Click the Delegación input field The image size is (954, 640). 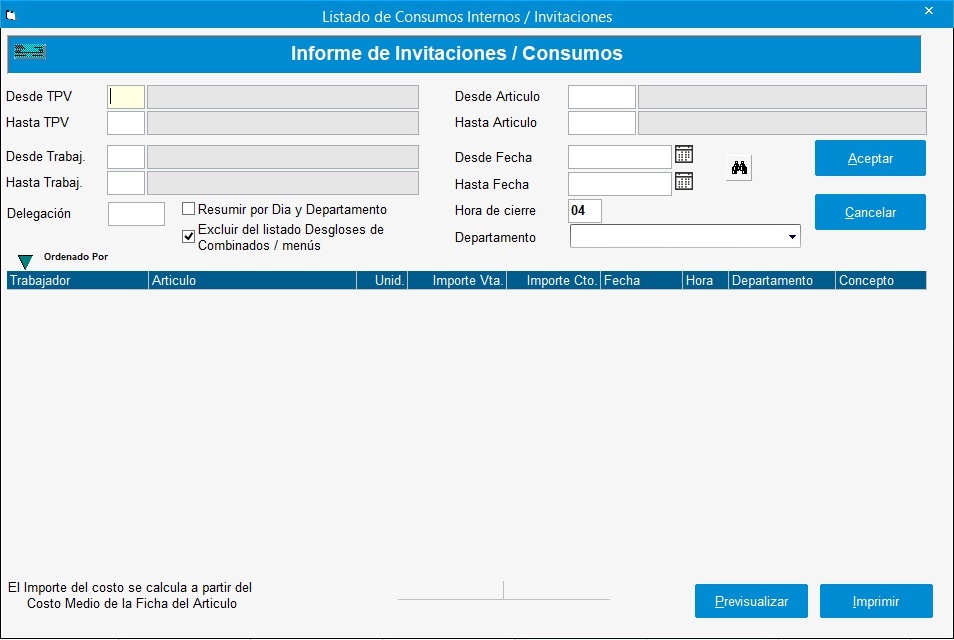point(136,213)
